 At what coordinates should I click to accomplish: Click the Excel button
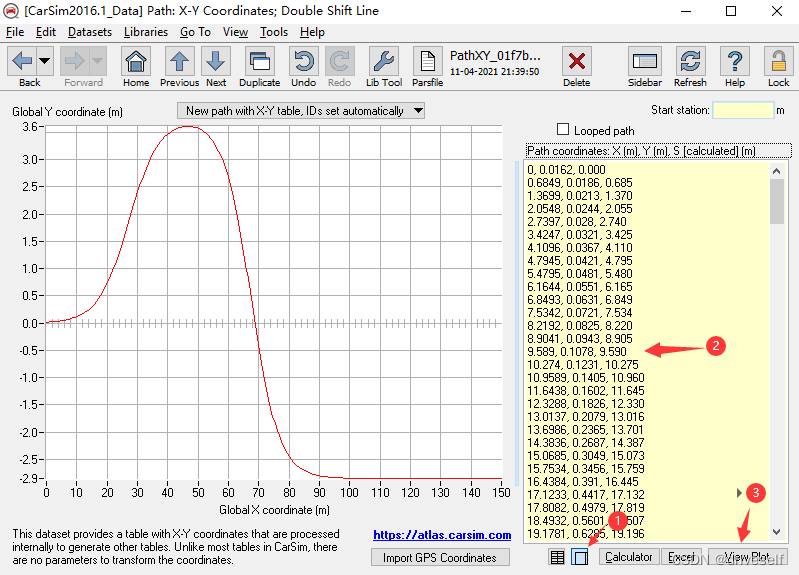(x=681, y=557)
